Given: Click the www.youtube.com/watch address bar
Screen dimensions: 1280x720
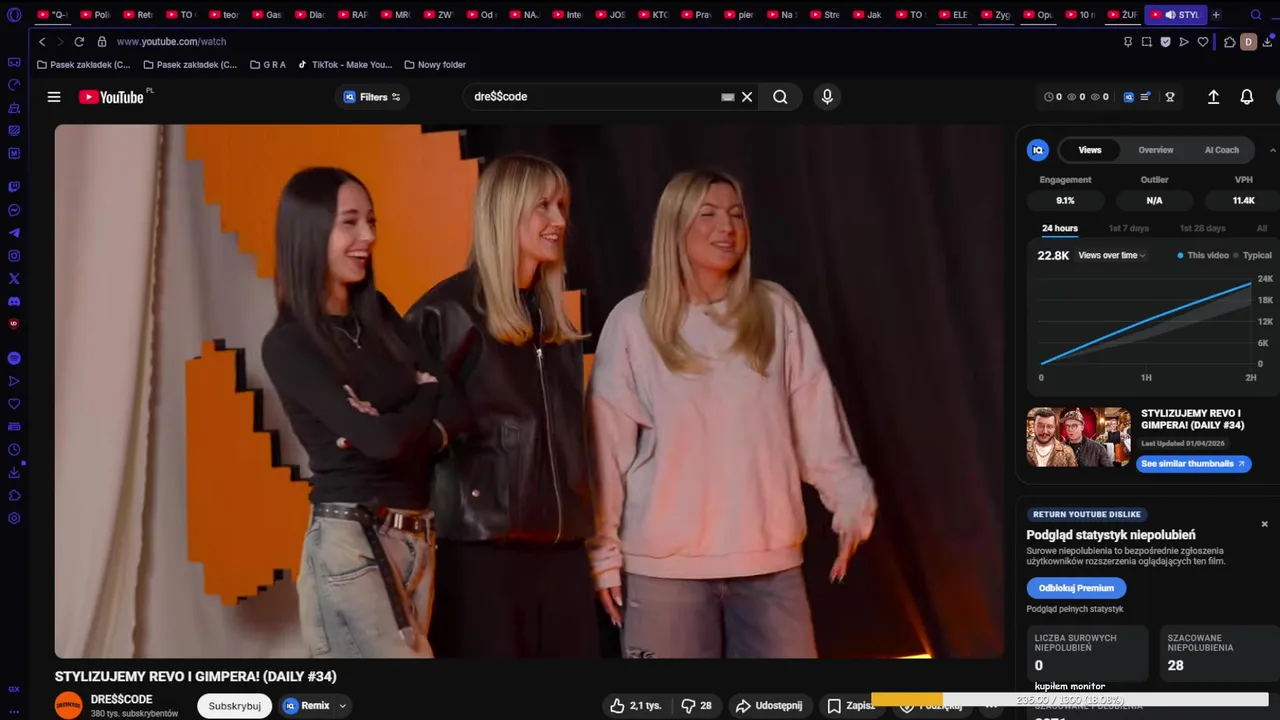Looking at the screenshot, I should pos(171,42).
